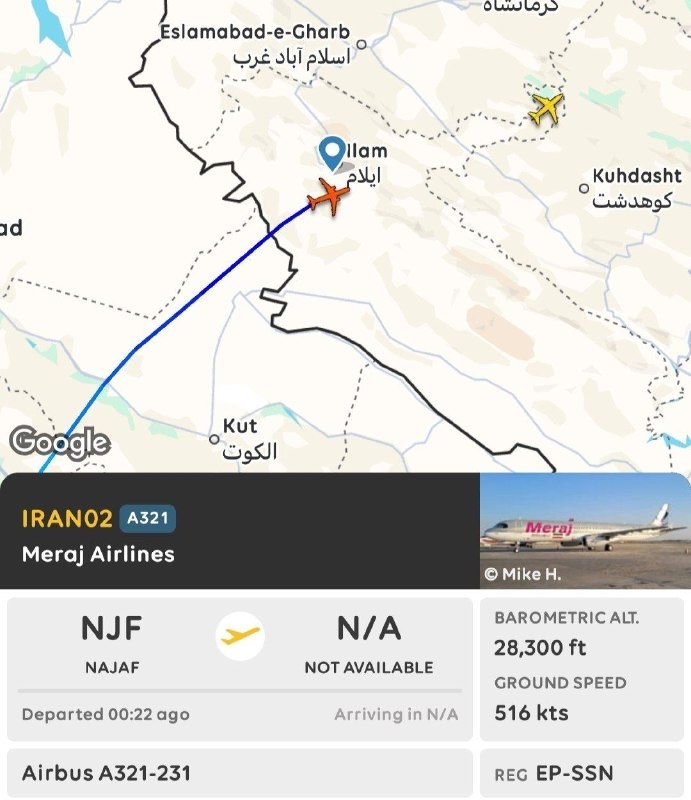691x800 pixels.
Task: Select the yellow aircraft near Kuhdasht
Action: (547, 108)
